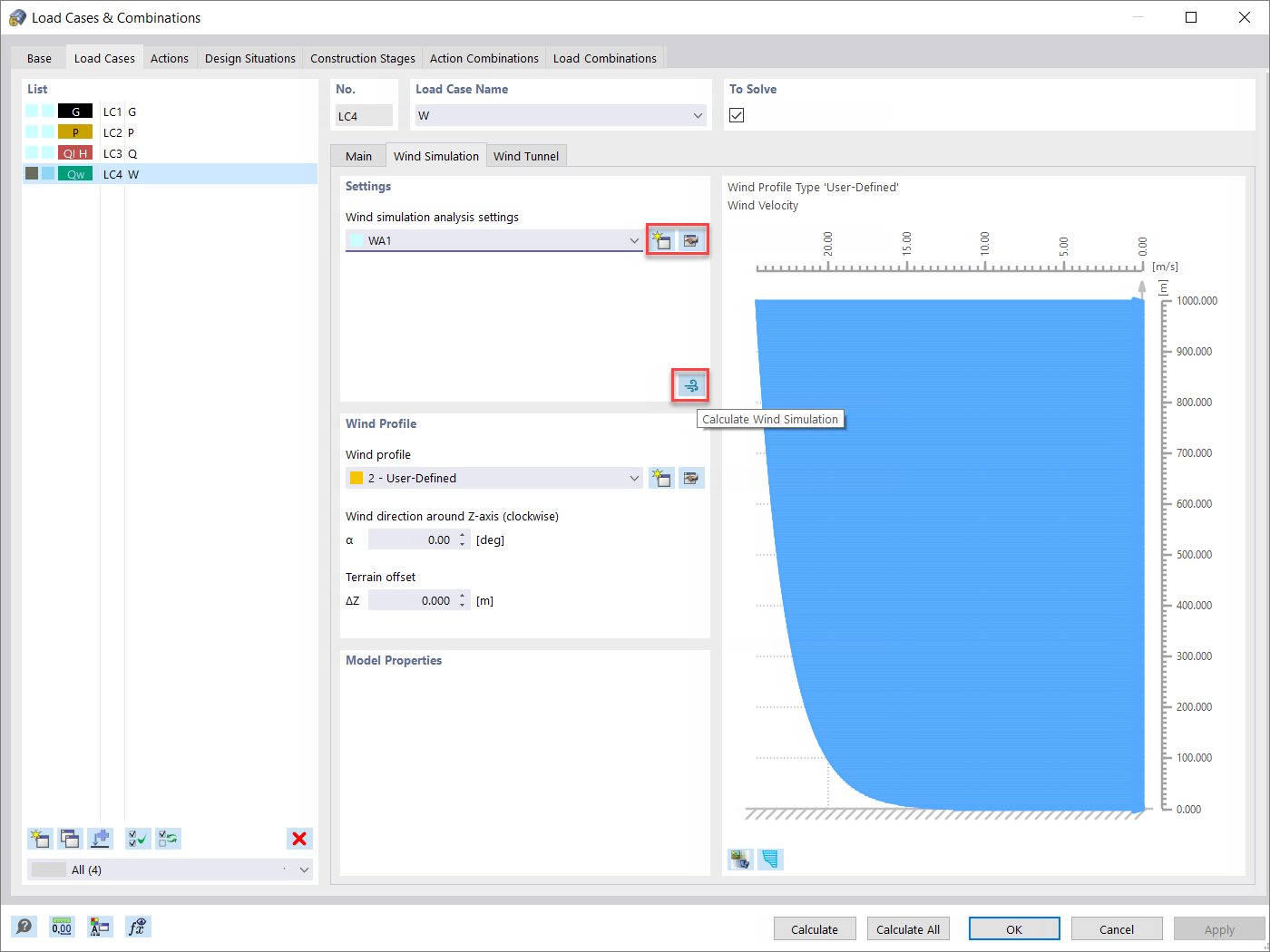The image size is (1270, 952).
Task: Open the wind profile editor icon
Action: click(691, 478)
